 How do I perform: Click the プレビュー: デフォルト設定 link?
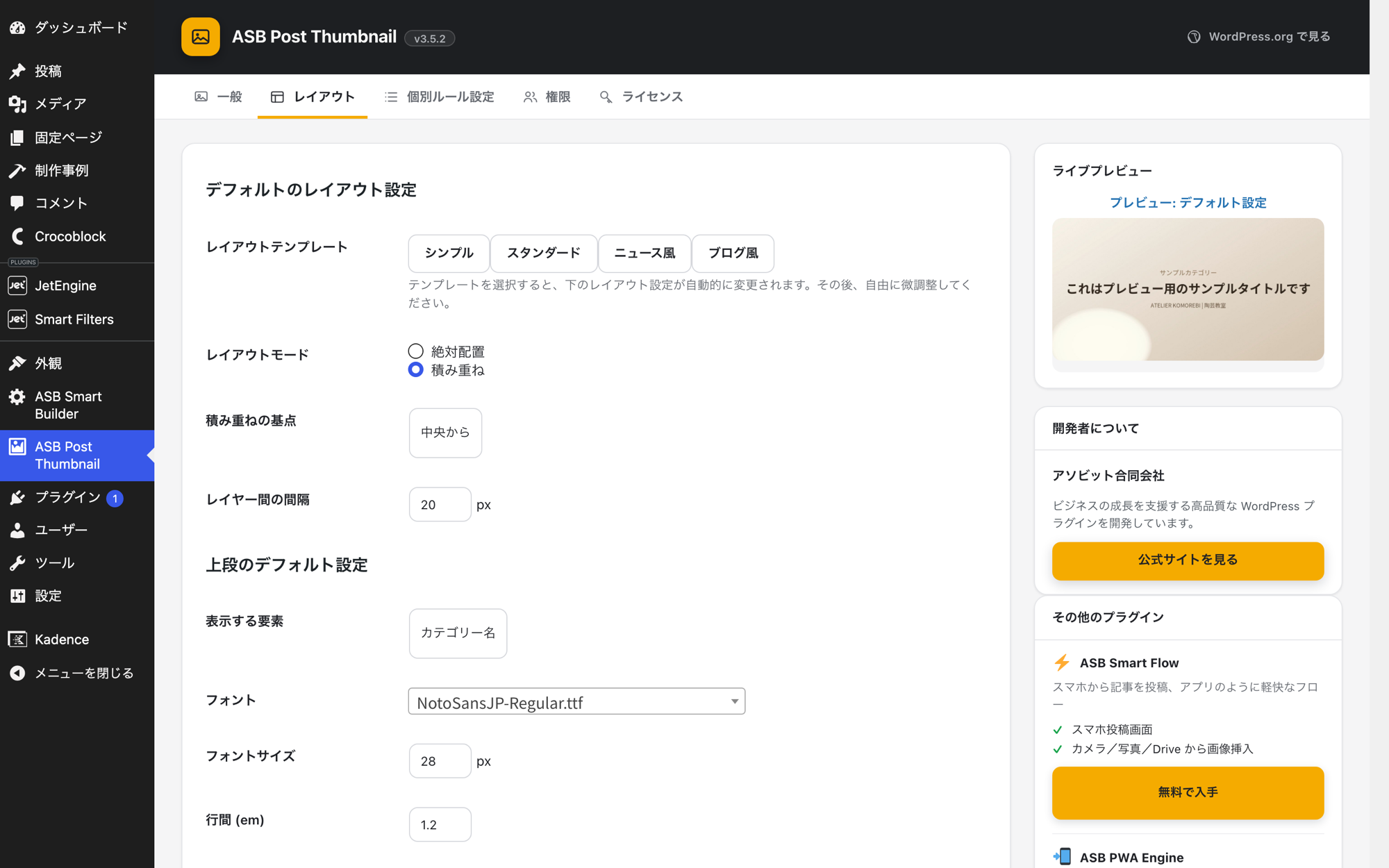point(1188,203)
